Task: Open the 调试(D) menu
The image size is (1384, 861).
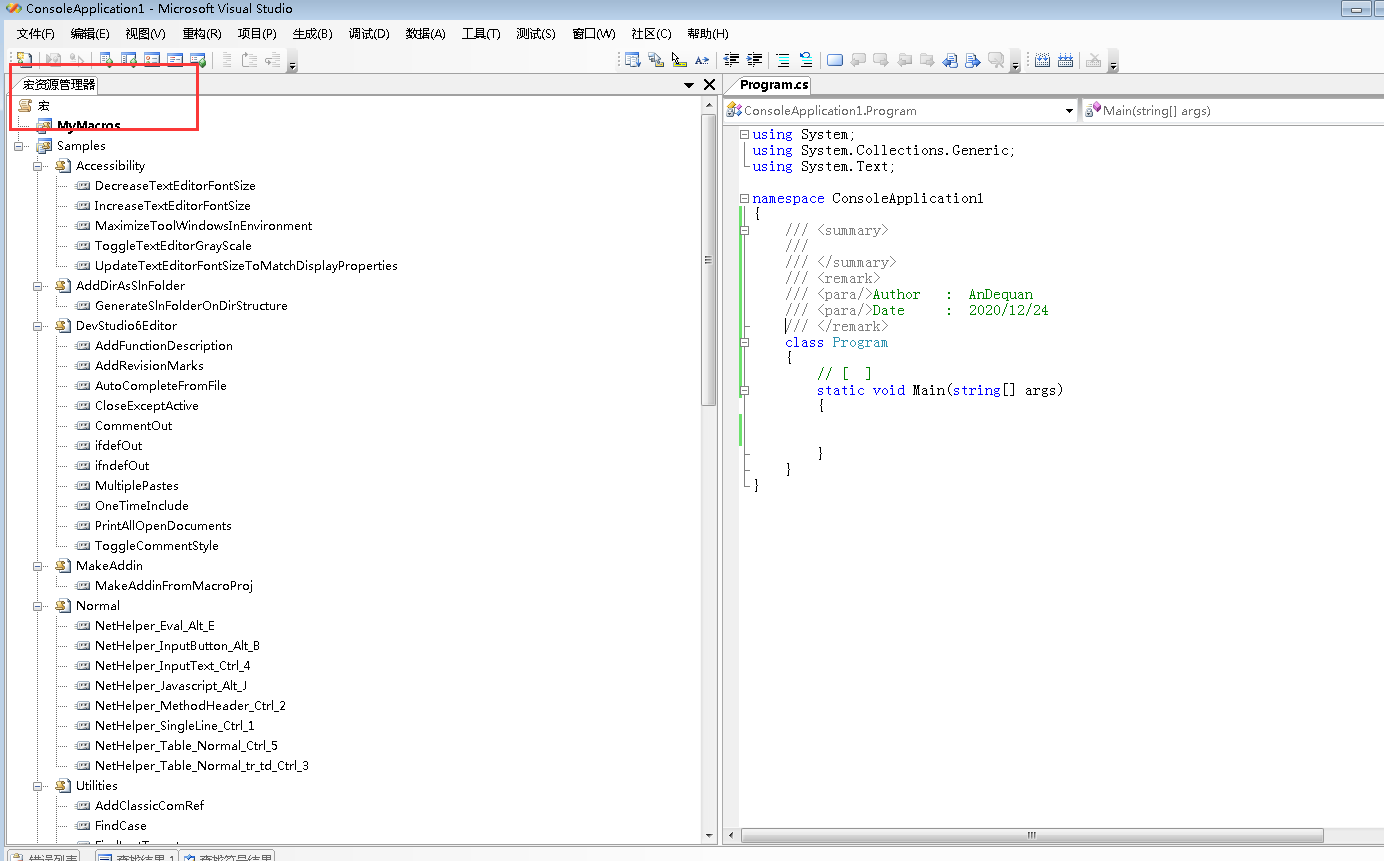Action: coord(369,33)
